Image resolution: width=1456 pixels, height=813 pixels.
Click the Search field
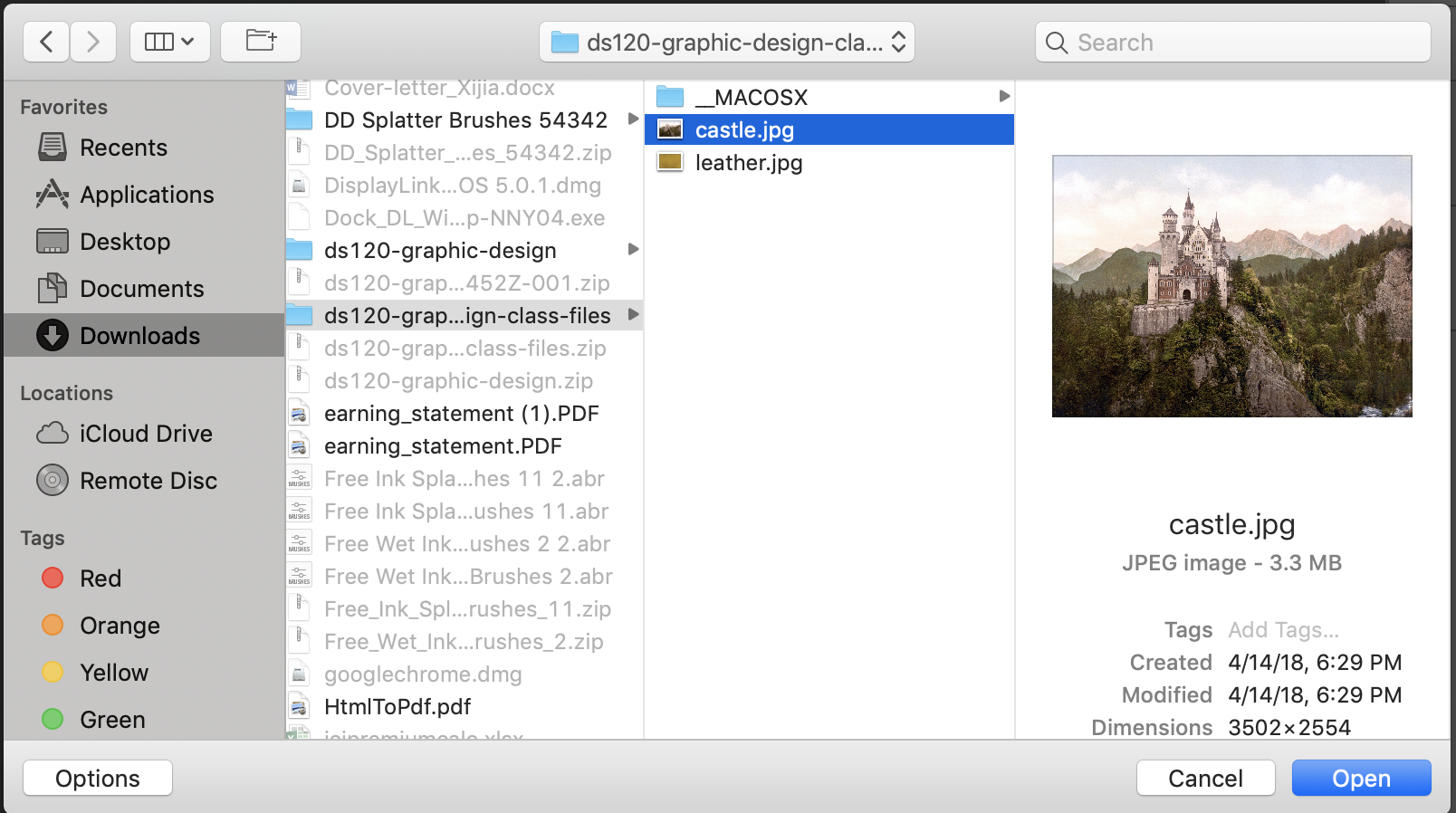point(1233,42)
